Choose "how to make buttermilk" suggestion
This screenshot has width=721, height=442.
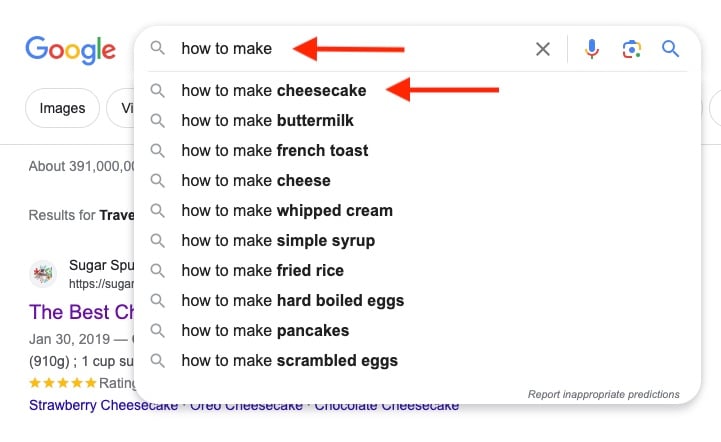(x=267, y=121)
